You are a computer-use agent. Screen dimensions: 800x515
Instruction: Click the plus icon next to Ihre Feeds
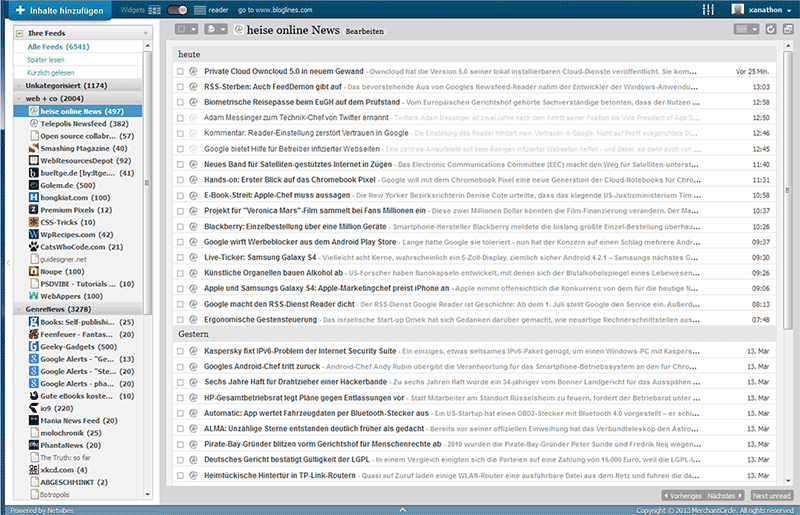pyautogui.click(x=145, y=33)
